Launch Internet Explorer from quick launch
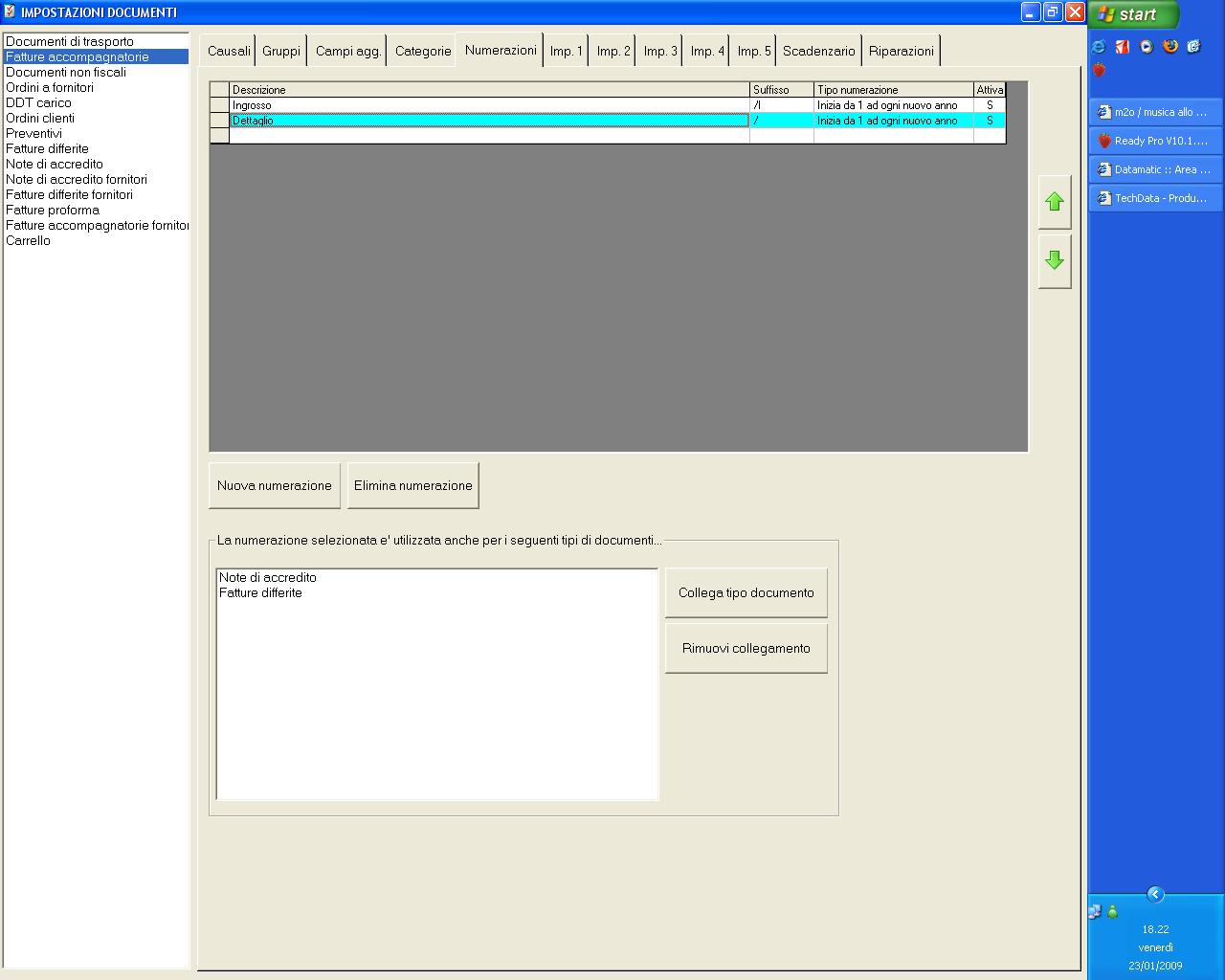Image resolution: width=1225 pixels, height=980 pixels. (1099, 46)
